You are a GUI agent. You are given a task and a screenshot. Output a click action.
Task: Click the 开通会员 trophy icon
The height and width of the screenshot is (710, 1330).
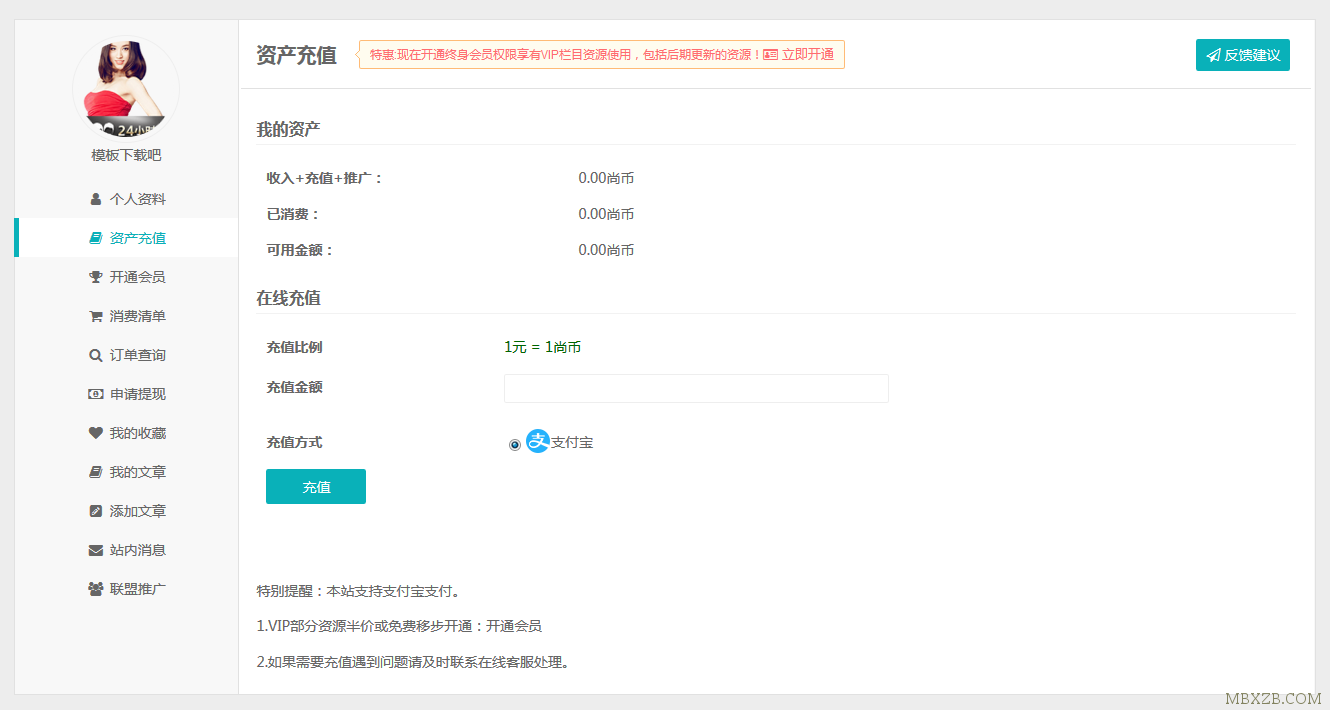pyautogui.click(x=94, y=276)
